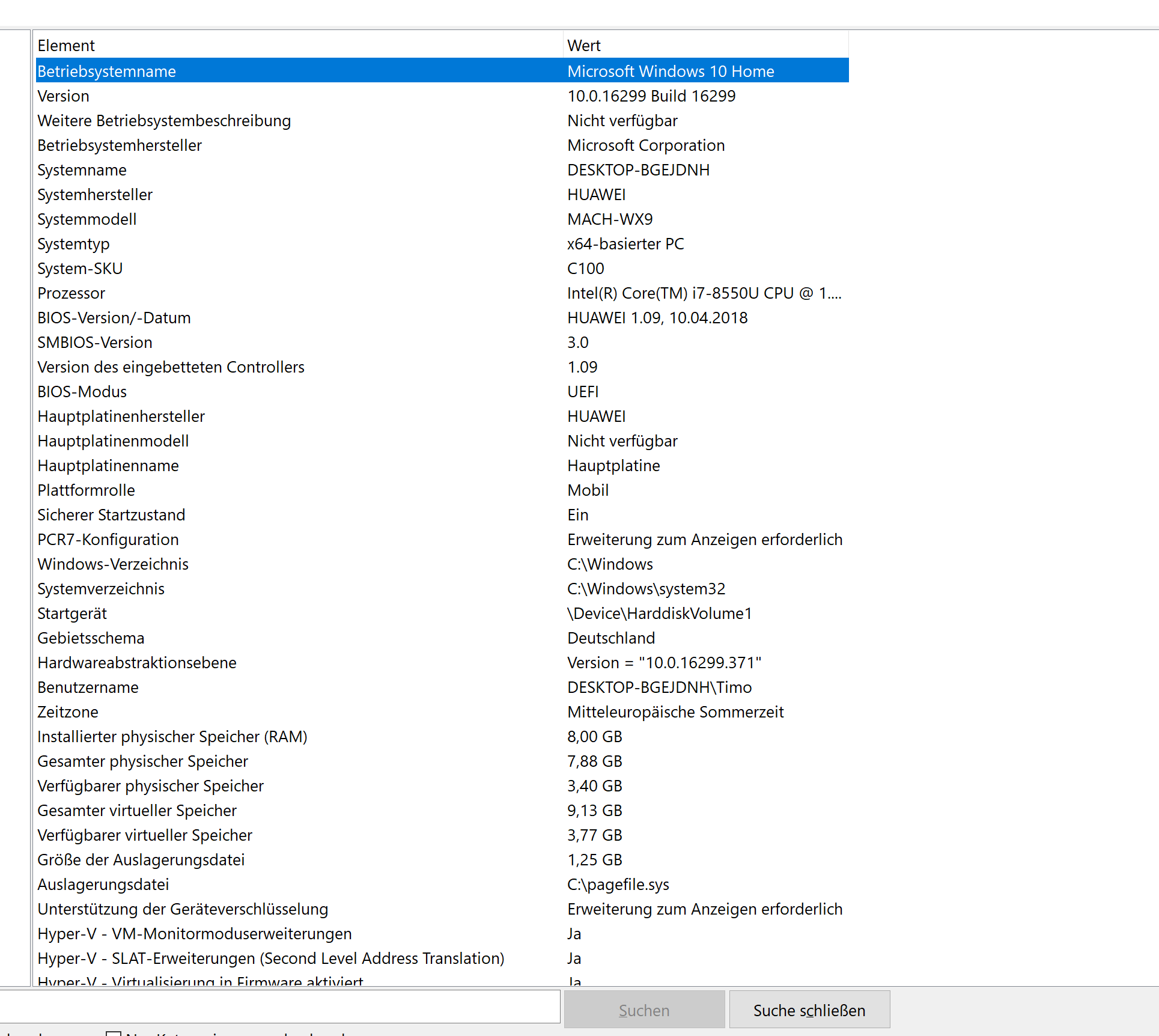The width and height of the screenshot is (1159, 1036).
Task: Click the 'BIOS-Version/-Datum' row
Action: [x=114, y=318]
